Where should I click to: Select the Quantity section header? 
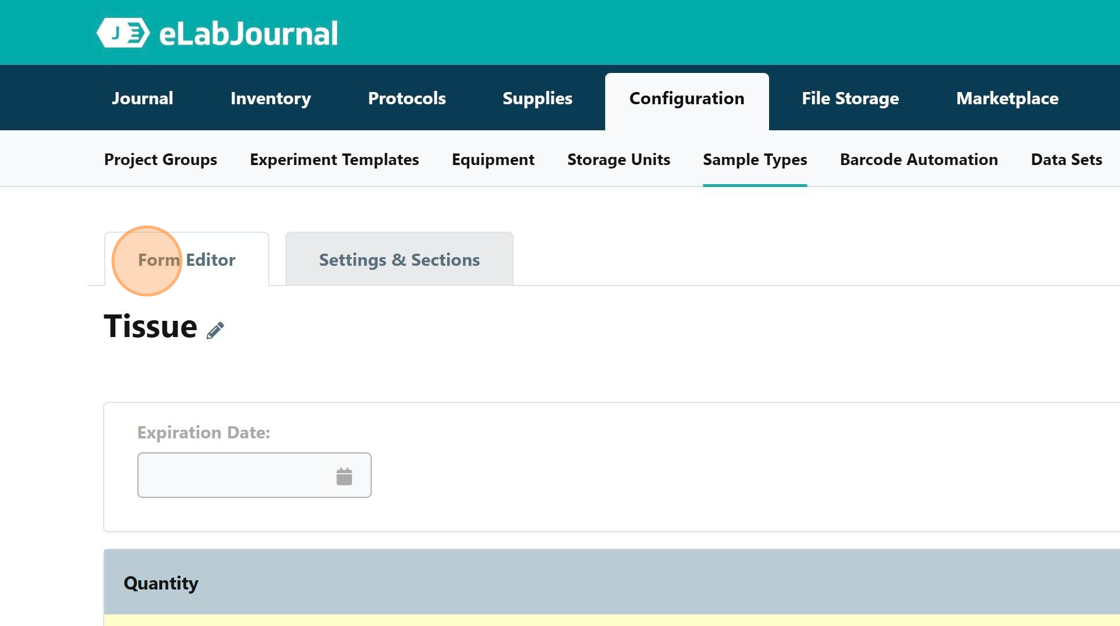click(611, 582)
